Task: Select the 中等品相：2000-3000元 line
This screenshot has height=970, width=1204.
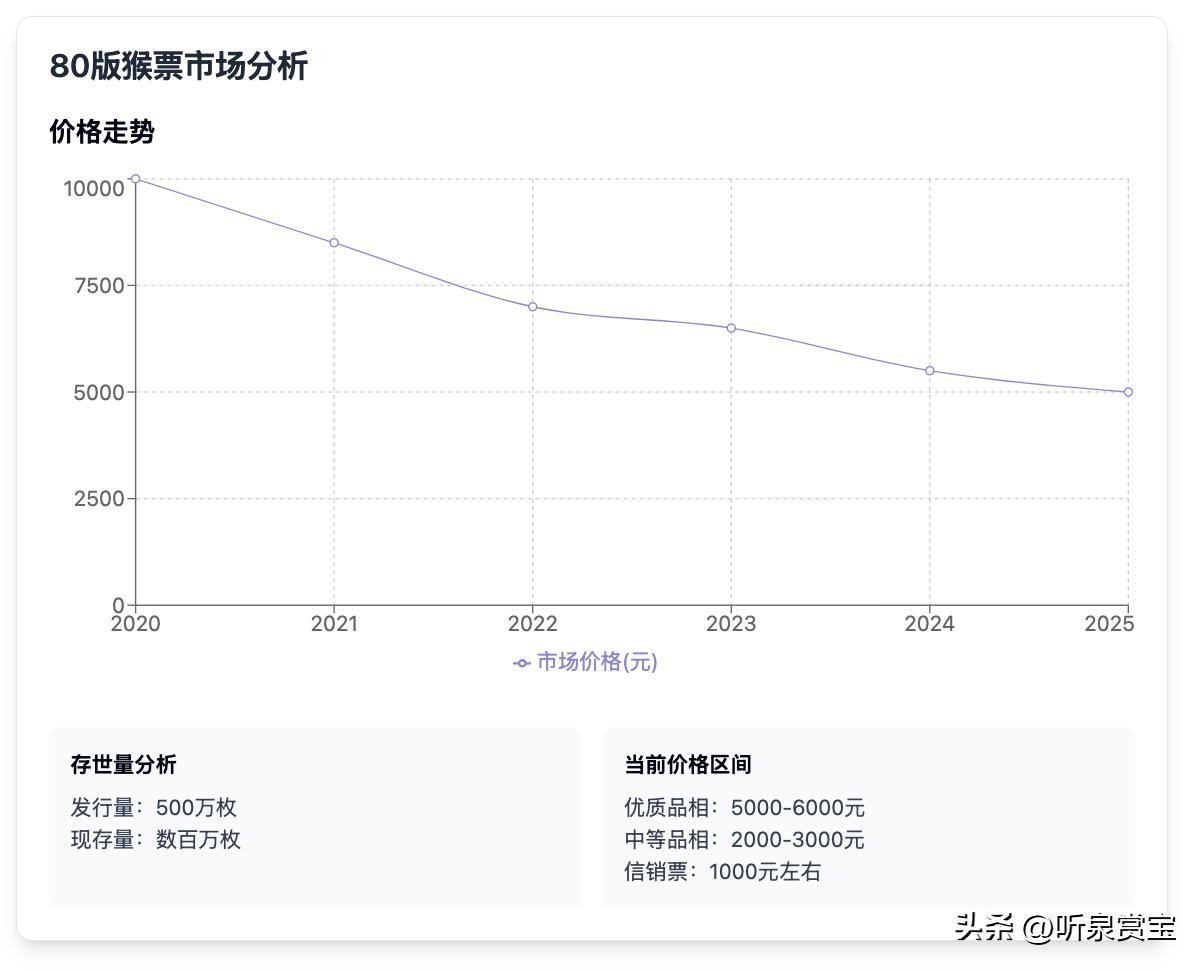Action: 744,840
